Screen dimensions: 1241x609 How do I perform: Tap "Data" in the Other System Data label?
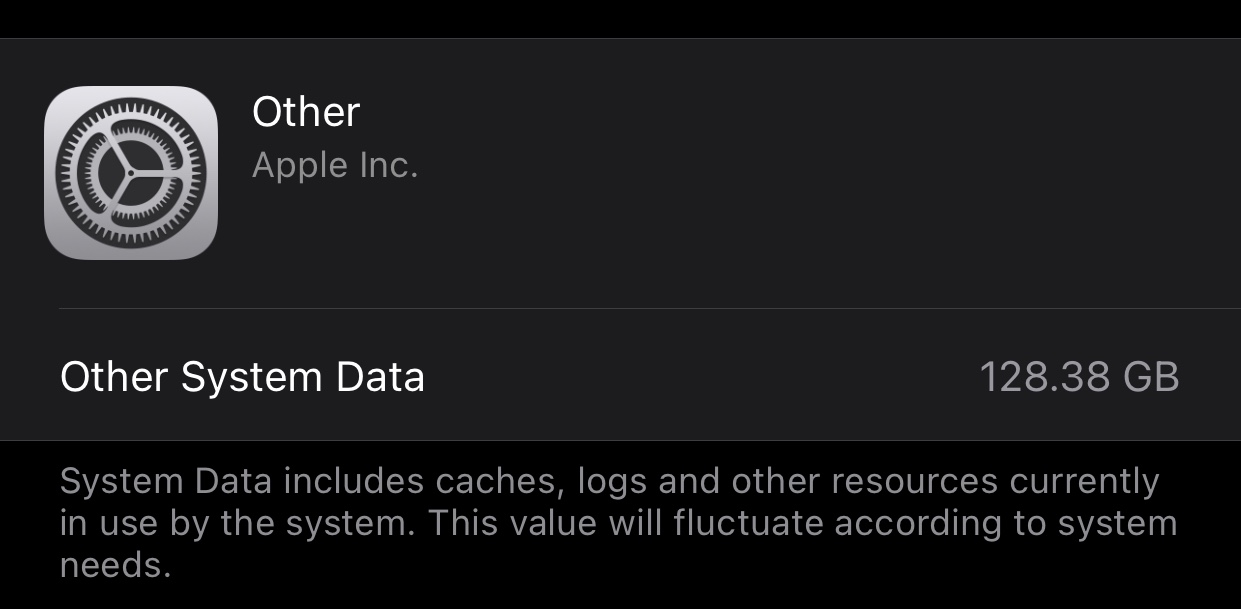[x=379, y=377]
